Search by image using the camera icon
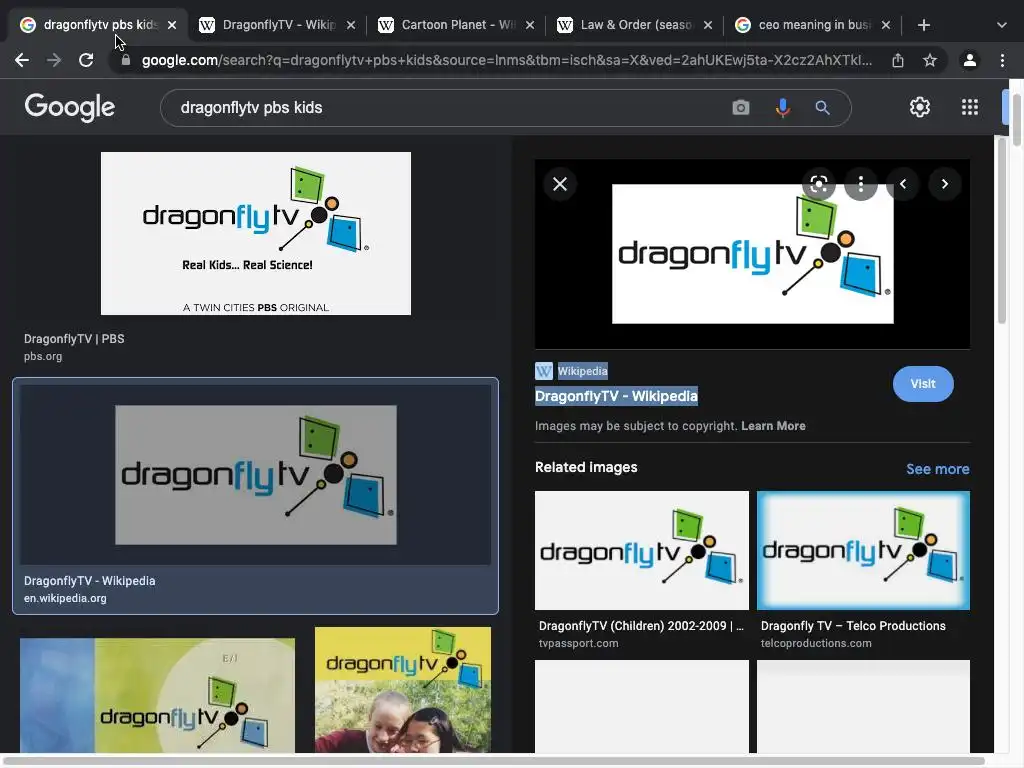Screen dimensions: 1024x768 (x=741, y=107)
